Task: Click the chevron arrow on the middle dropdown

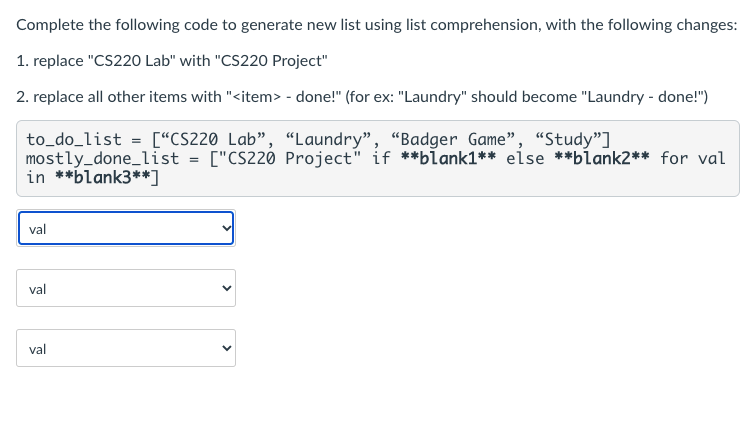Action: pyautogui.click(x=226, y=289)
